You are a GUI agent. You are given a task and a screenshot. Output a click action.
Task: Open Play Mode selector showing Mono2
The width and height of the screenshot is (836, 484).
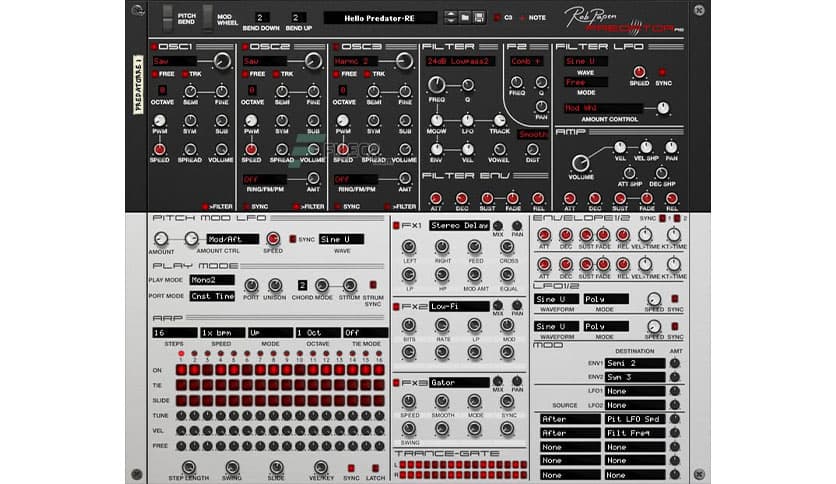pos(212,280)
